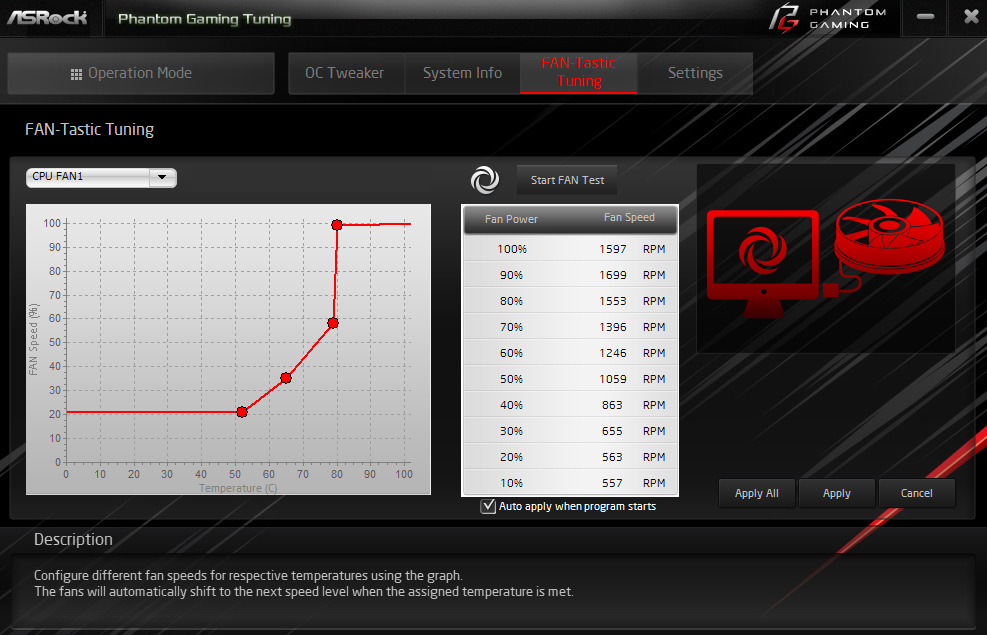Click the 'Configure different fan speeds' description line
The height and width of the screenshot is (635, 987).
click(248, 575)
